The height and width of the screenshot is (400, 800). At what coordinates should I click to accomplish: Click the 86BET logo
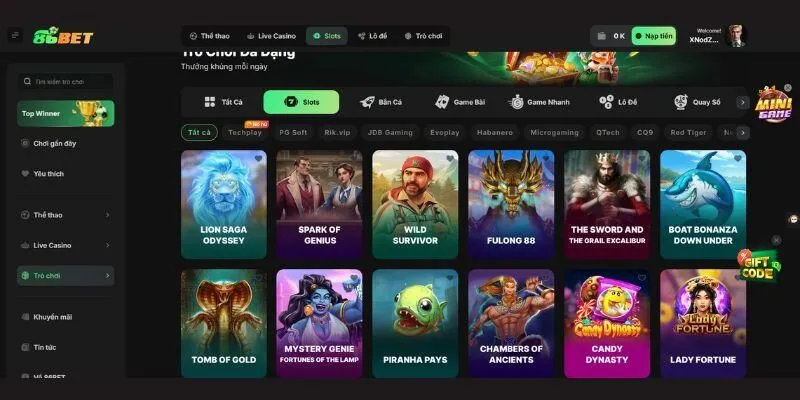pyautogui.click(x=63, y=36)
